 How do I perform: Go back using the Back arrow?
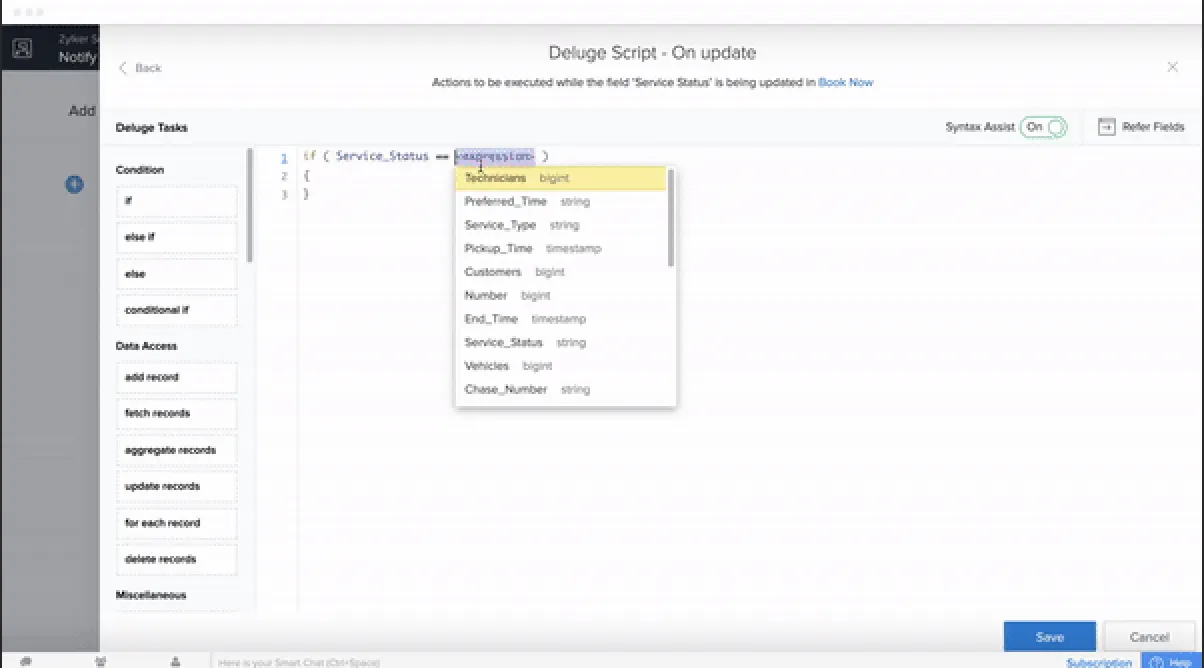(140, 68)
